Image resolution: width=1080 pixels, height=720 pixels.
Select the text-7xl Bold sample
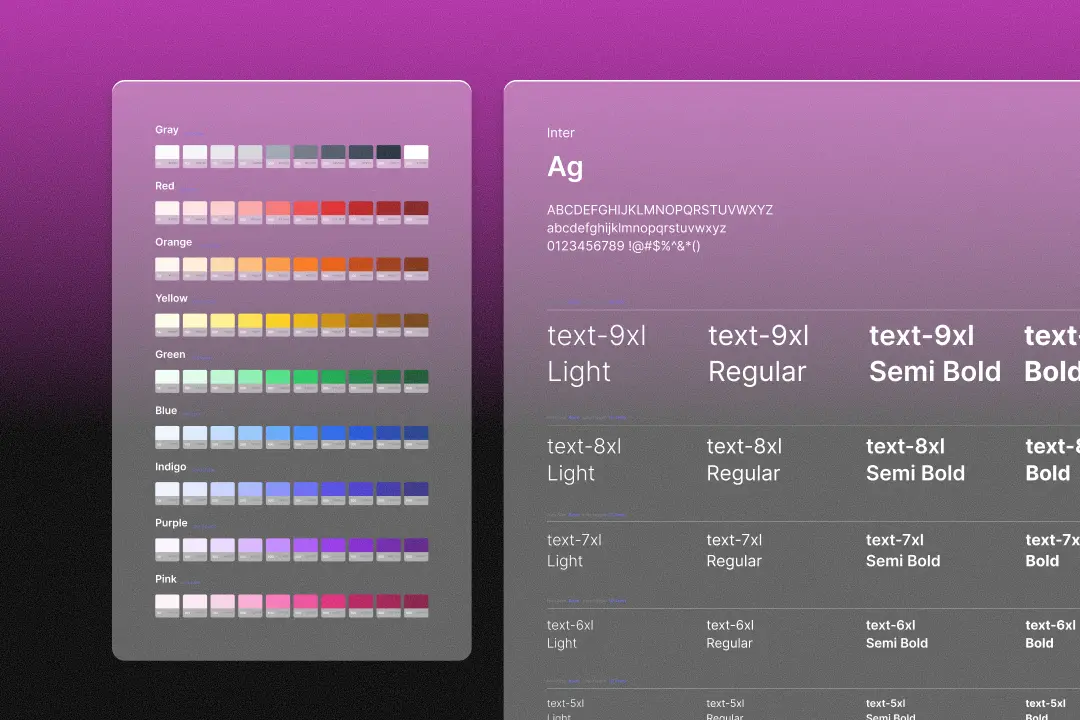[x=1052, y=551]
